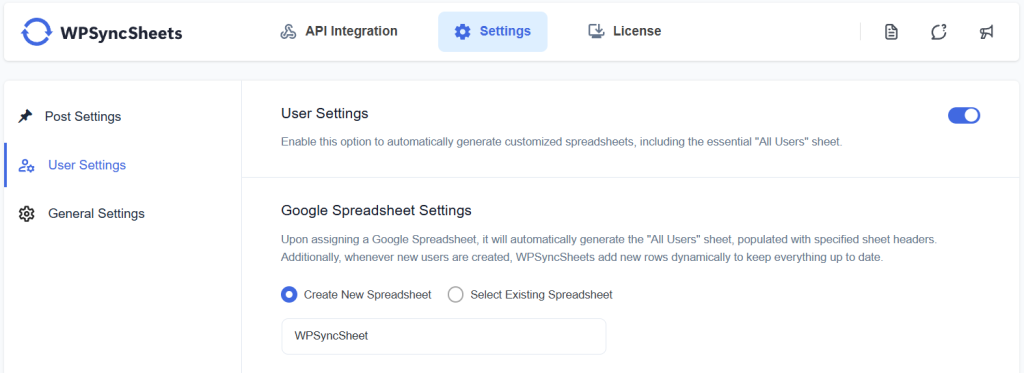Image resolution: width=1024 pixels, height=373 pixels.
Task: Click the WPSyncSheets sync logo icon
Action: point(36,32)
